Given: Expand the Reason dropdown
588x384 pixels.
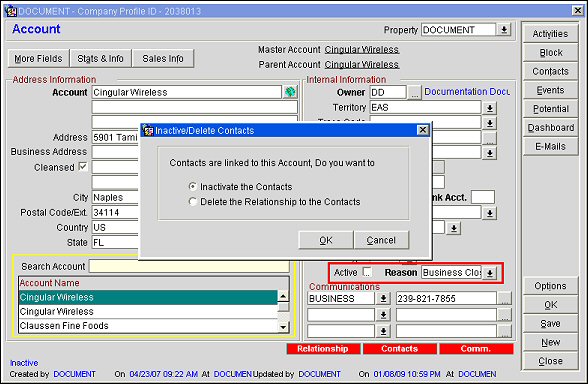Looking at the screenshot, I should click(489, 273).
